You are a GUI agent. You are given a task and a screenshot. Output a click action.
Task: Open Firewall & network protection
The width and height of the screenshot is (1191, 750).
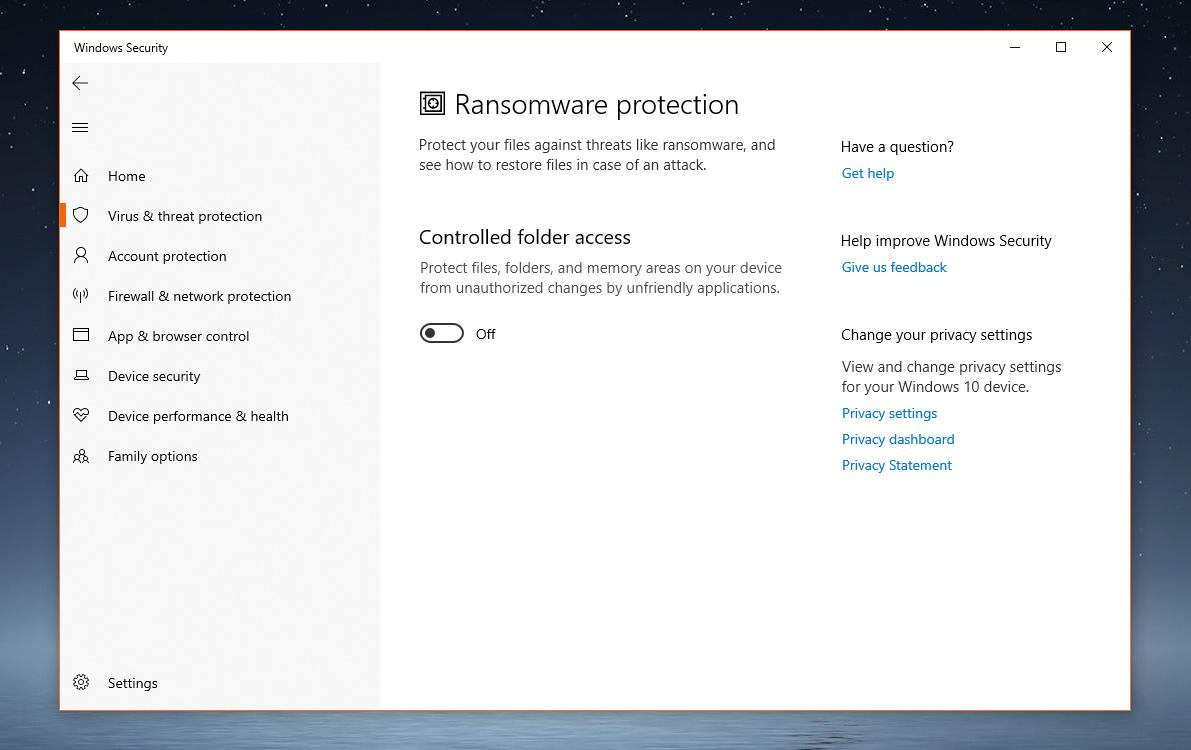tap(199, 296)
